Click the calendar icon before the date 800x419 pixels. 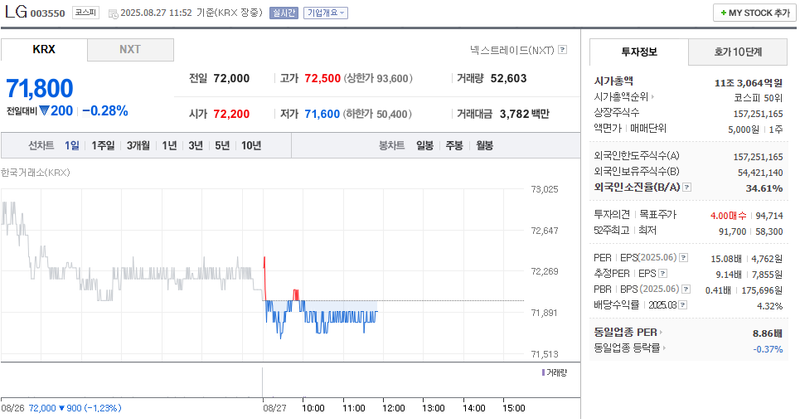(113, 13)
